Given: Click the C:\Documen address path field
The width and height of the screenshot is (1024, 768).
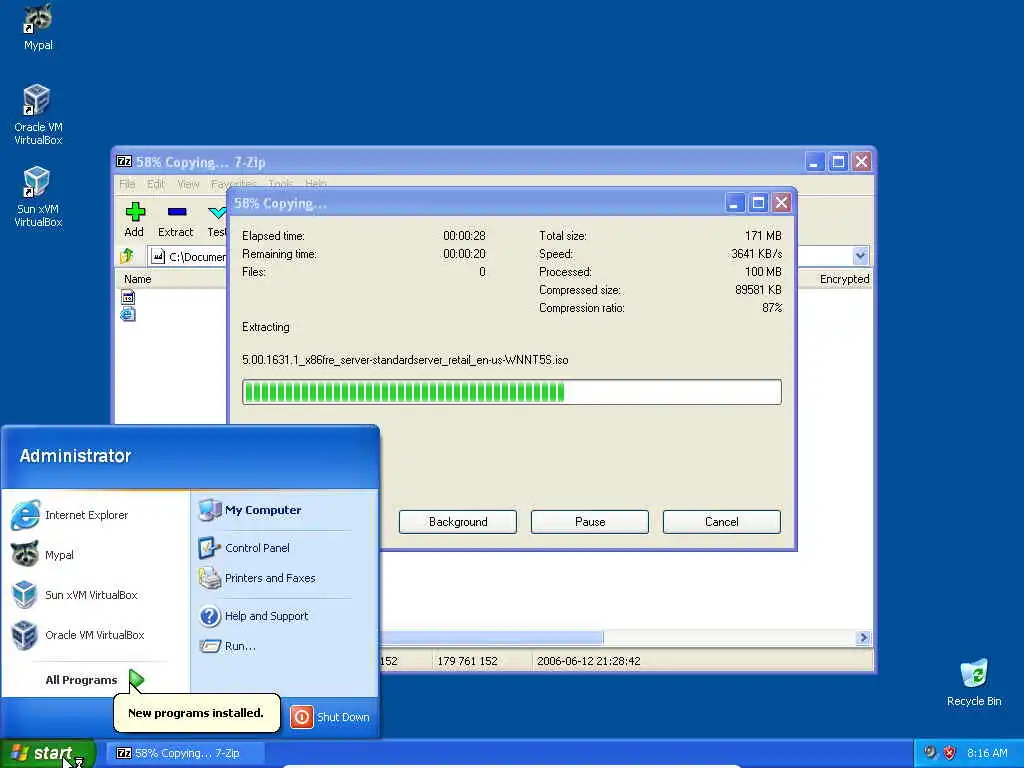Looking at the screenshot, I should (188, 257).
